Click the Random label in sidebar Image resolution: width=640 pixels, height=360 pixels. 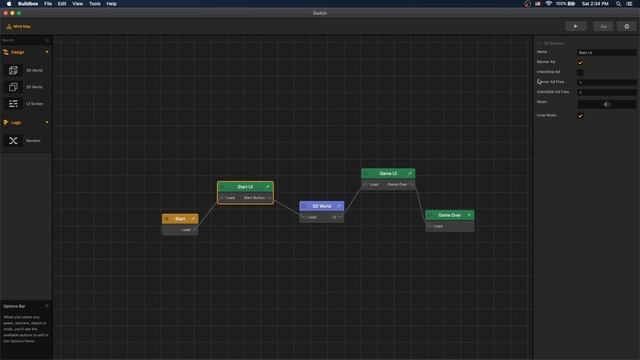click(x=33, y=141)
